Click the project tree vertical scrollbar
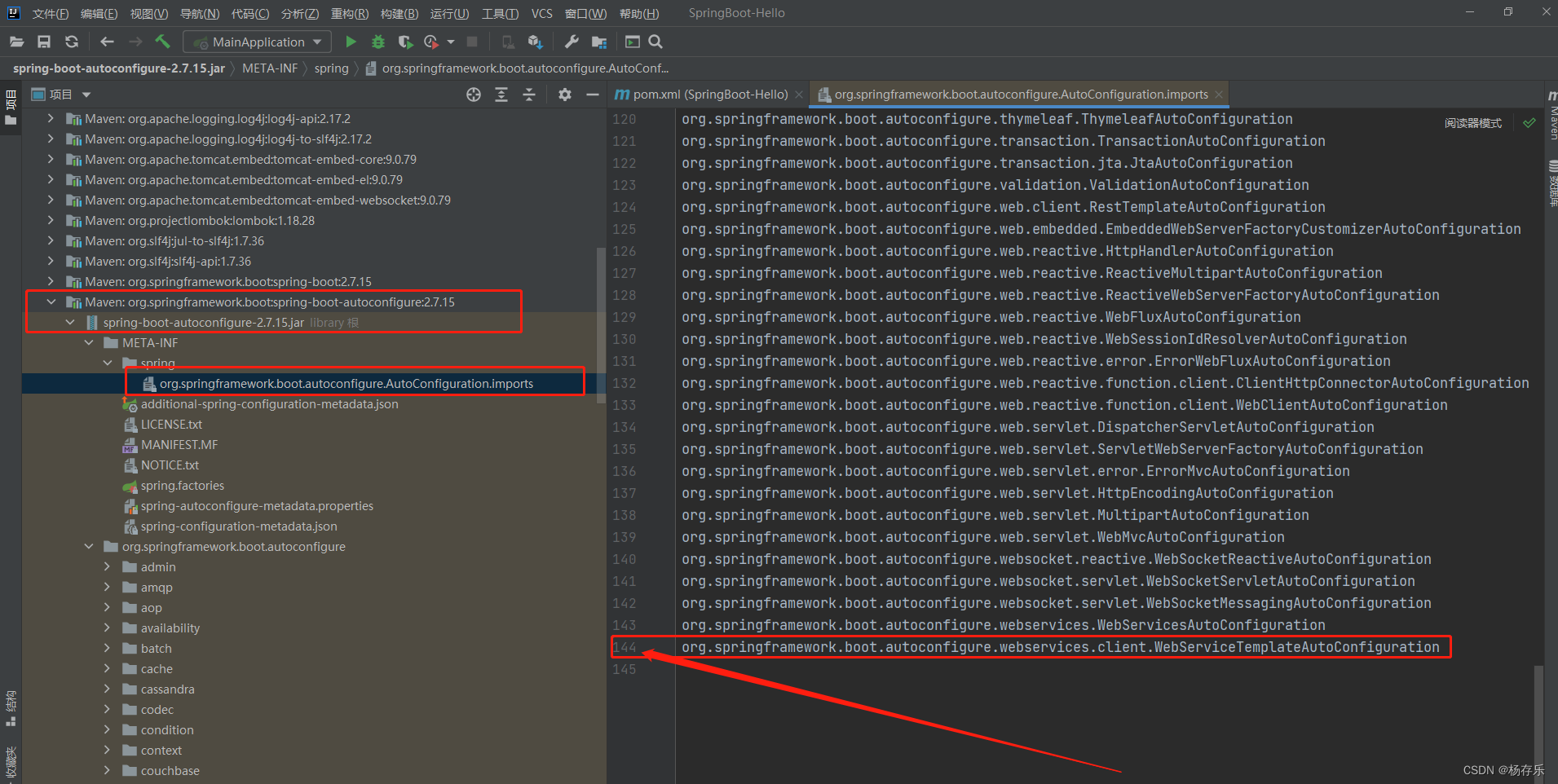Screen dimensions: 1558x784 pos(602,324)
